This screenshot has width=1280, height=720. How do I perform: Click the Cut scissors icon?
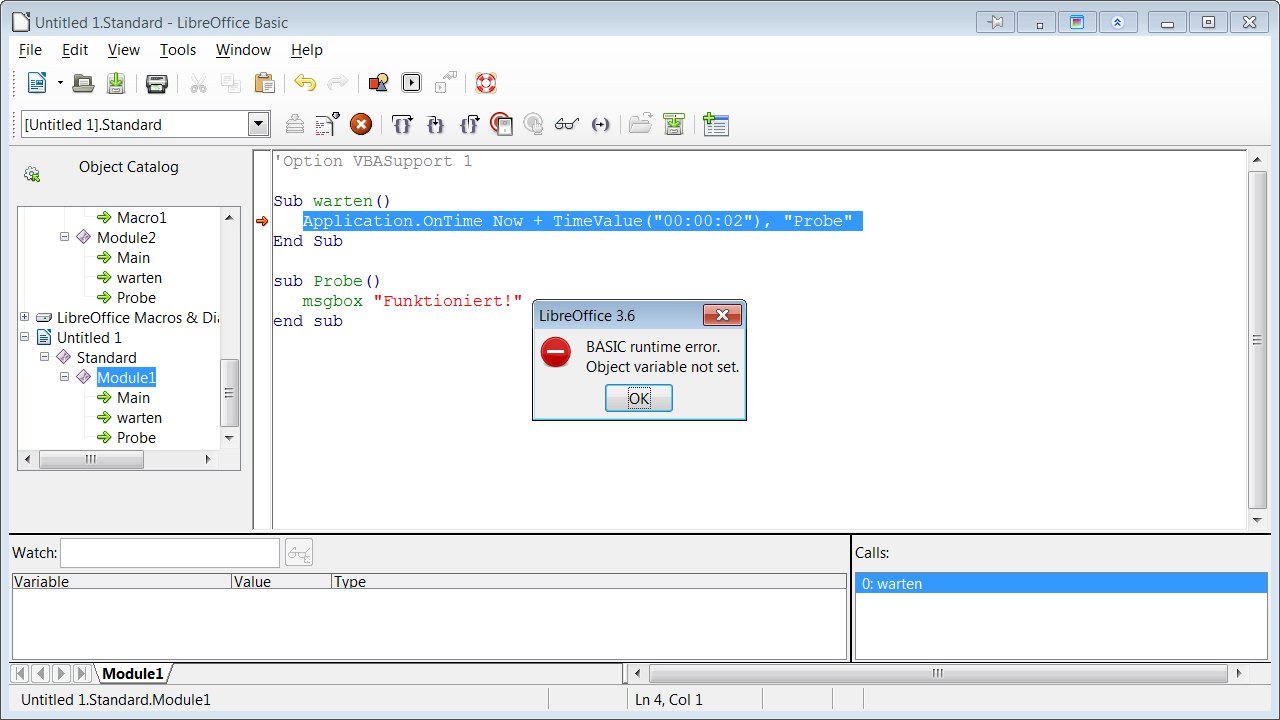pyautogui.click(x=198, y=83)
